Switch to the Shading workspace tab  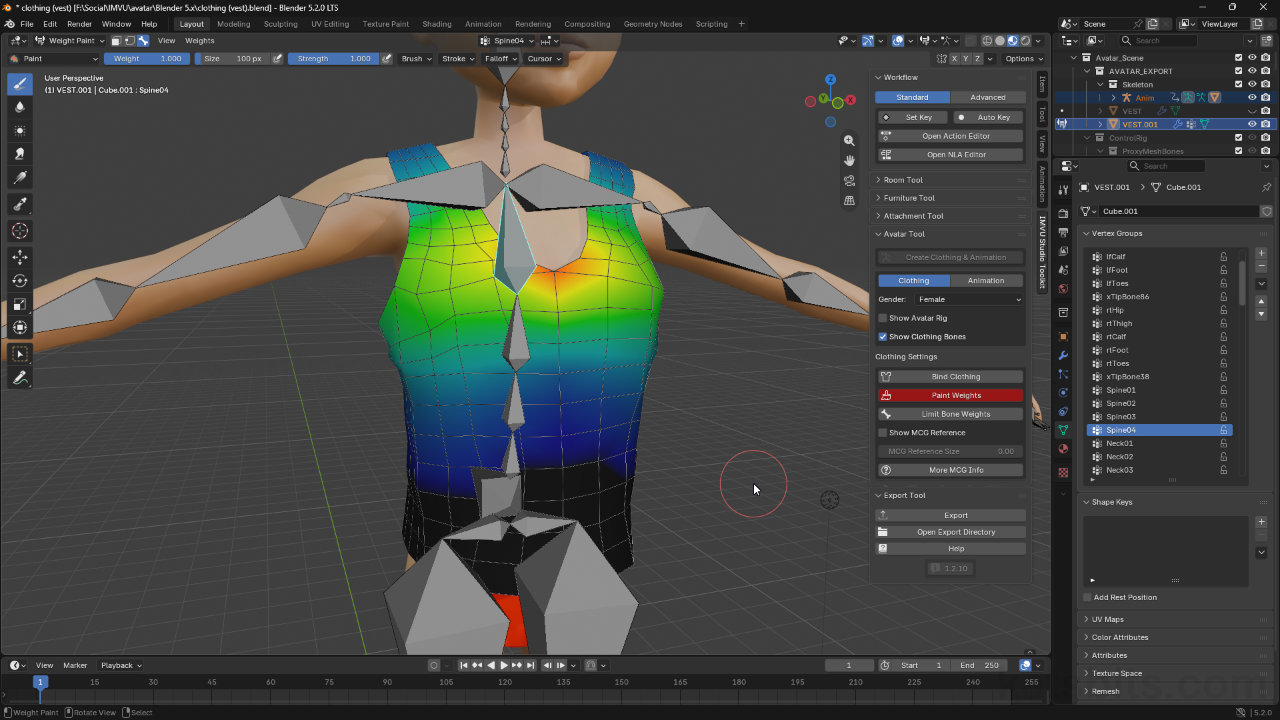(437, 24)
